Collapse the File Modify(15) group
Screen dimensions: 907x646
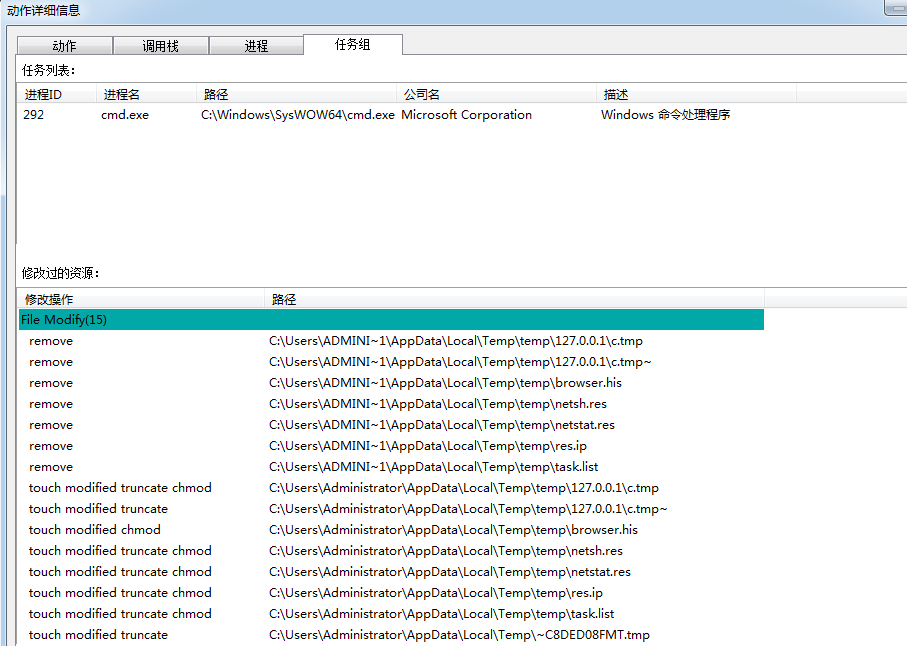pyautogui.click(x=64, y=320)
